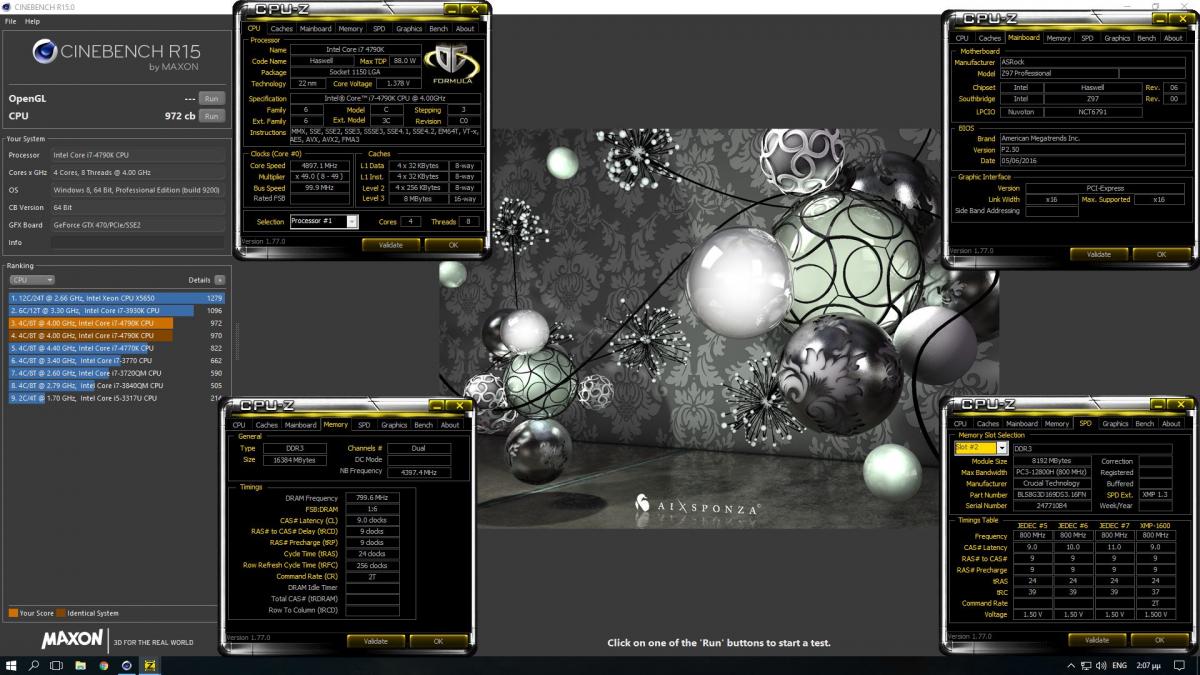Open the Ranking CPU dropdown
This screenshot has height=675, width=1200.
(x=31, y=280)
